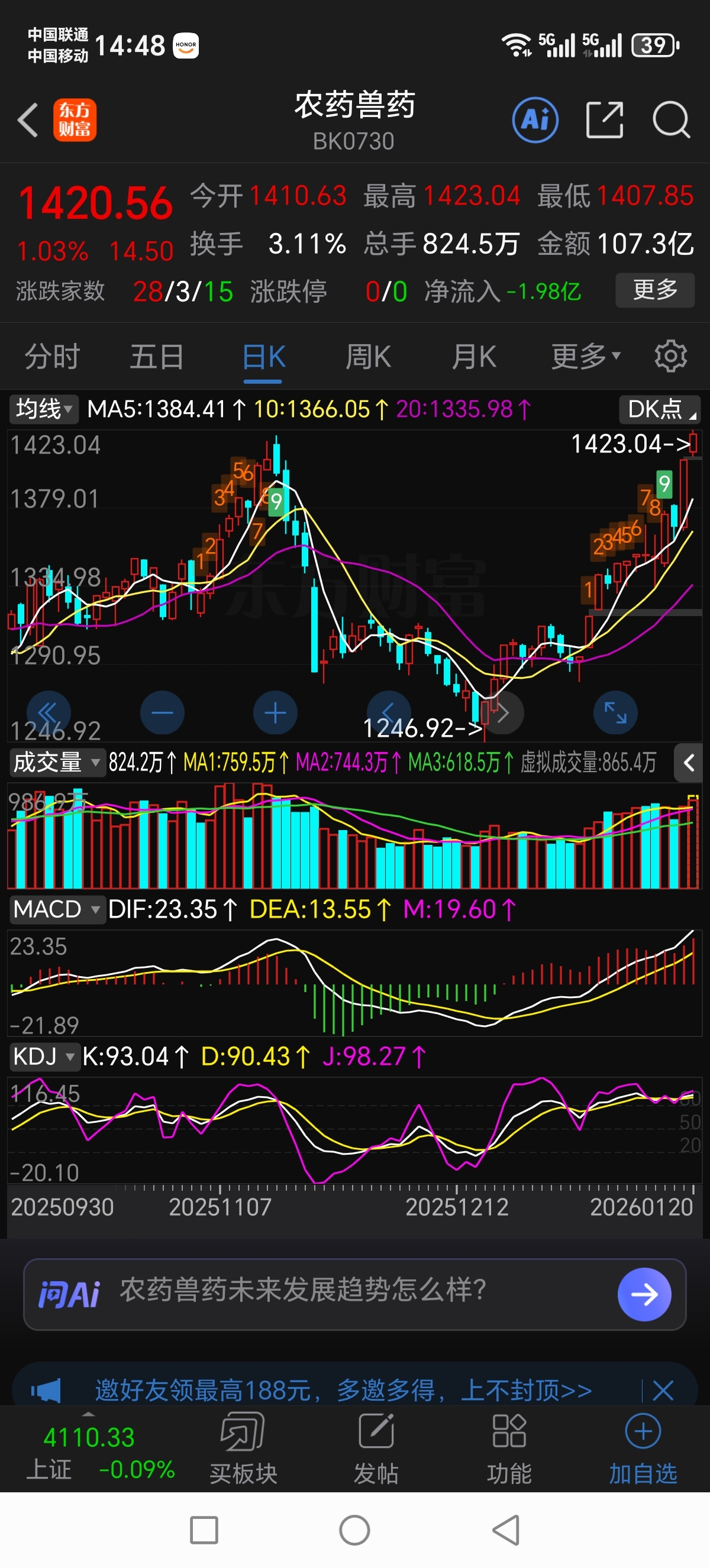Switch to 月K tab
The image size is (710, 1568).
(474, 356)
